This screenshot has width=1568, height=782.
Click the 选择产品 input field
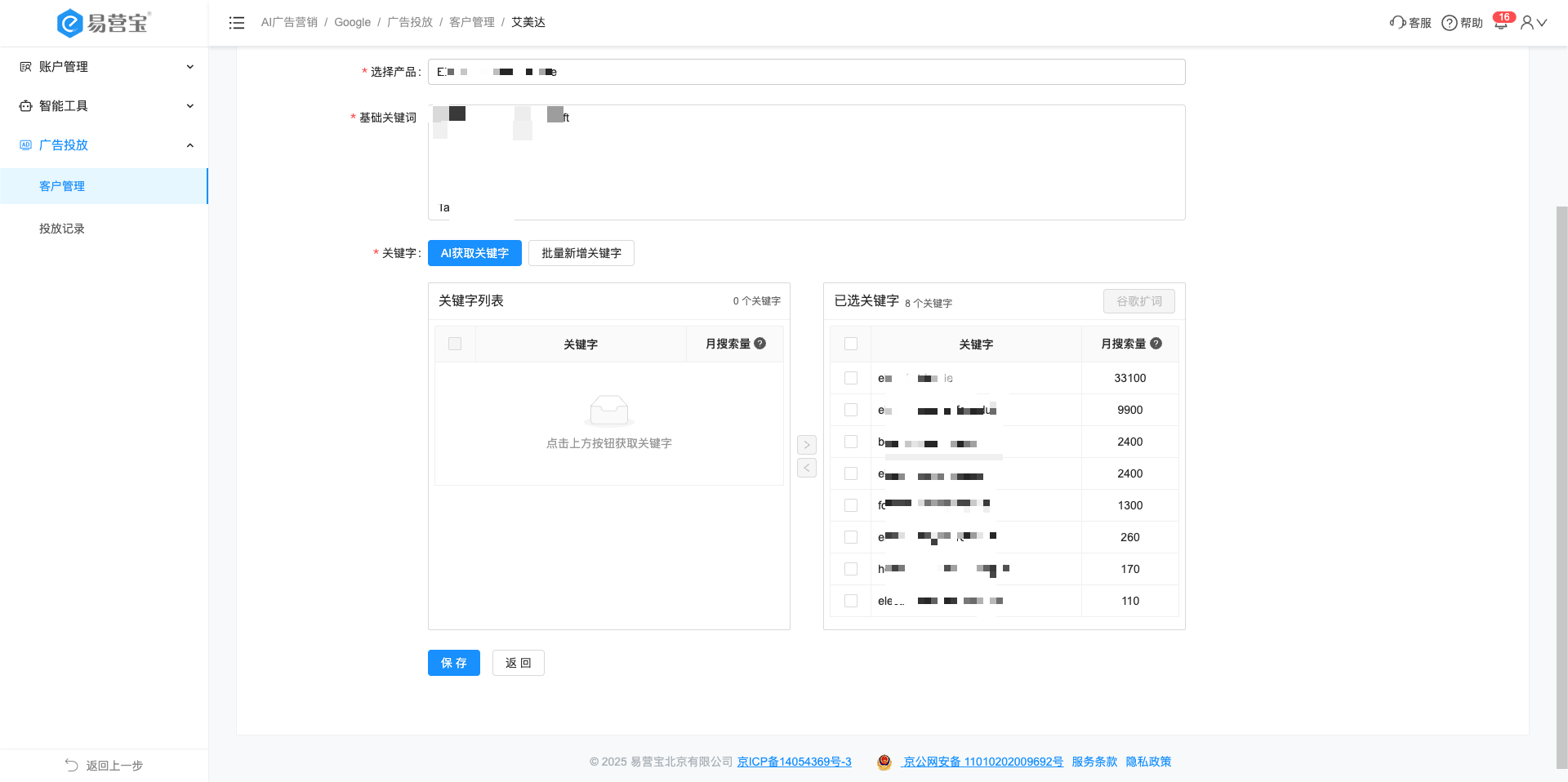pyautogui.click(x=806, y=72)
